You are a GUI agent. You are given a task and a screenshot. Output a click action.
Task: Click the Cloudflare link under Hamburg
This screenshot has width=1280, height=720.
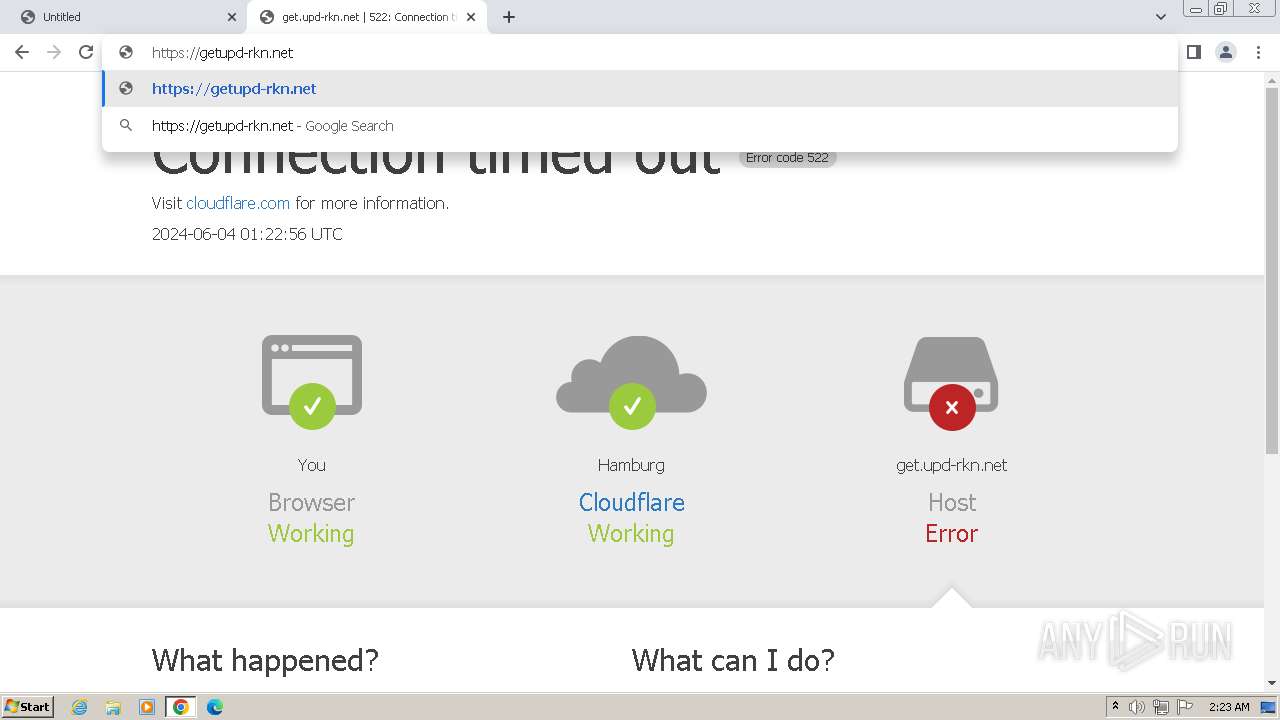[x=631, y=502]
